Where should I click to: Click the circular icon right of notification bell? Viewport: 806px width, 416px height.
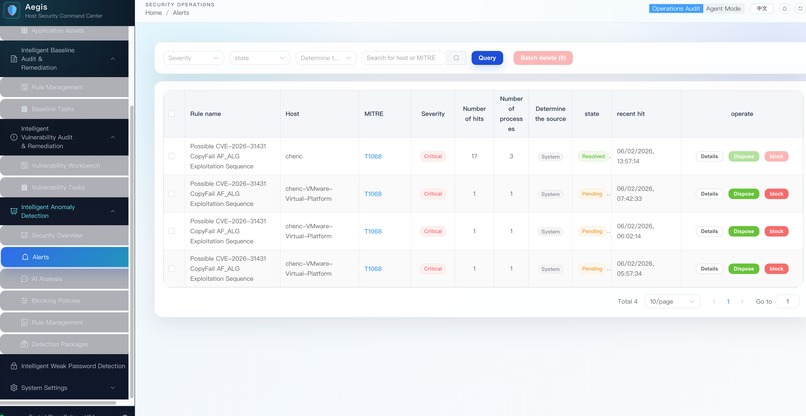(799, 9)
